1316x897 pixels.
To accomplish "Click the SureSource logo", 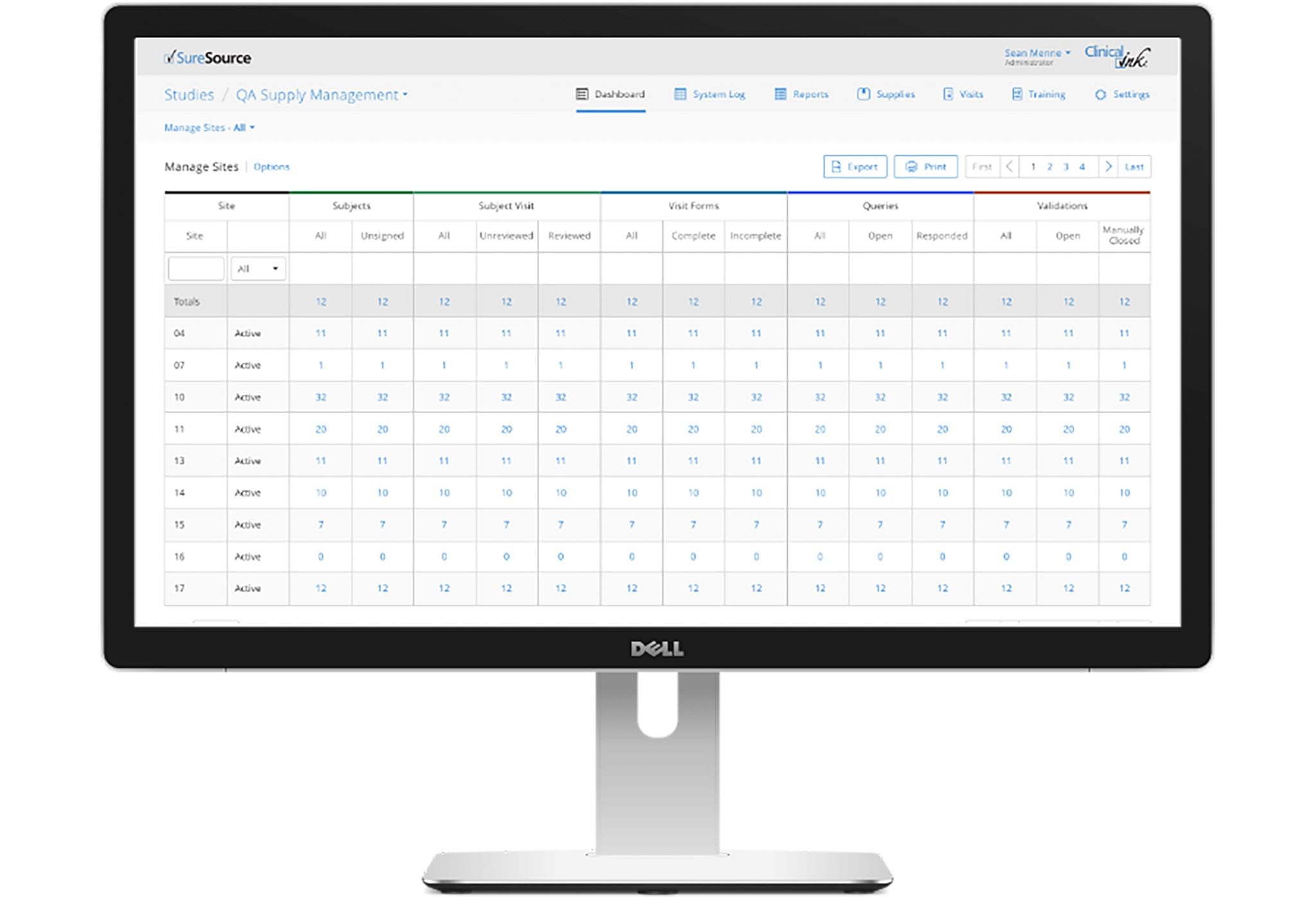I will [x=207, y=58].
